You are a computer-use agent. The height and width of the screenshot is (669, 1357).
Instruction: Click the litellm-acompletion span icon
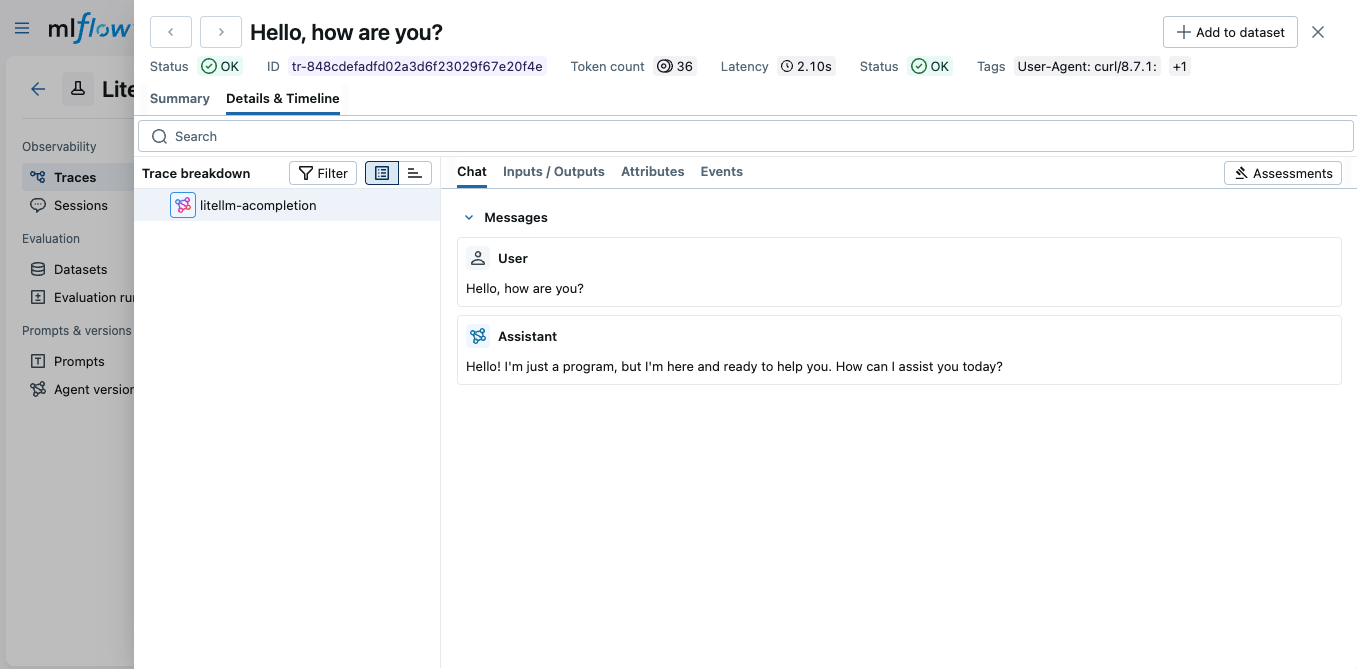pyautogui.click(x=183, y=205)
